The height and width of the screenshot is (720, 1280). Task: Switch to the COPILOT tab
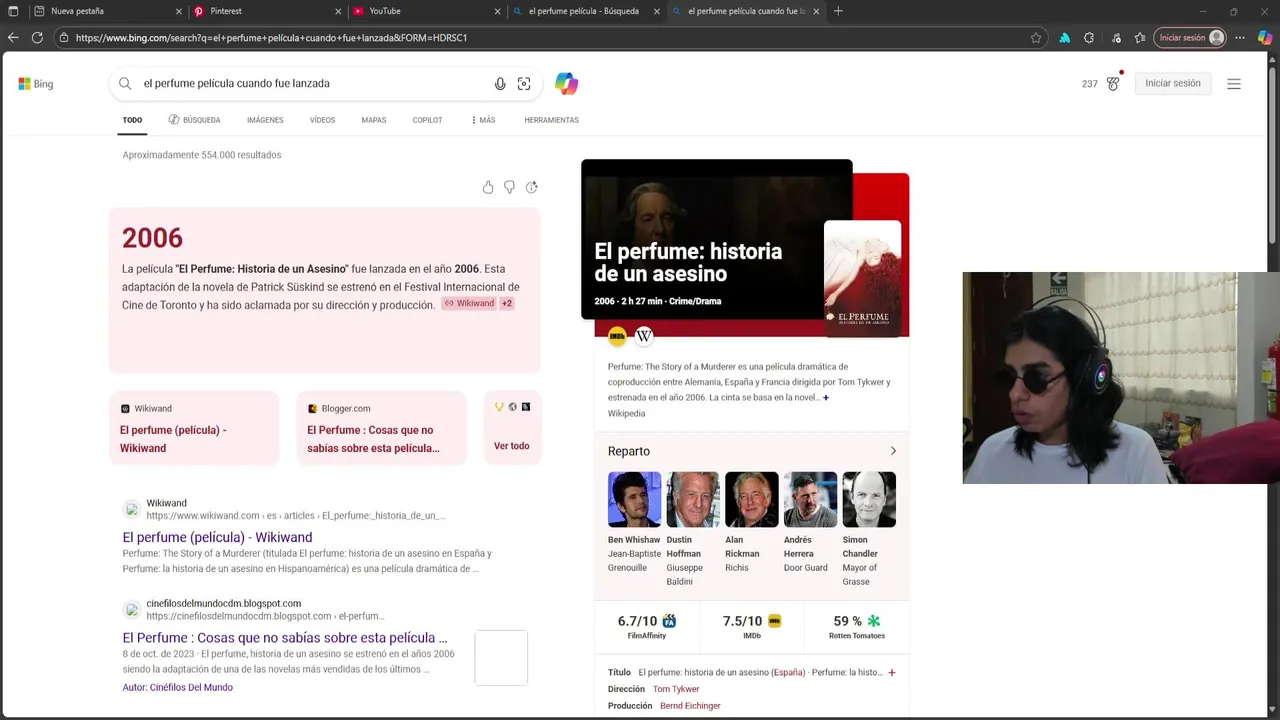click(427, 120)
